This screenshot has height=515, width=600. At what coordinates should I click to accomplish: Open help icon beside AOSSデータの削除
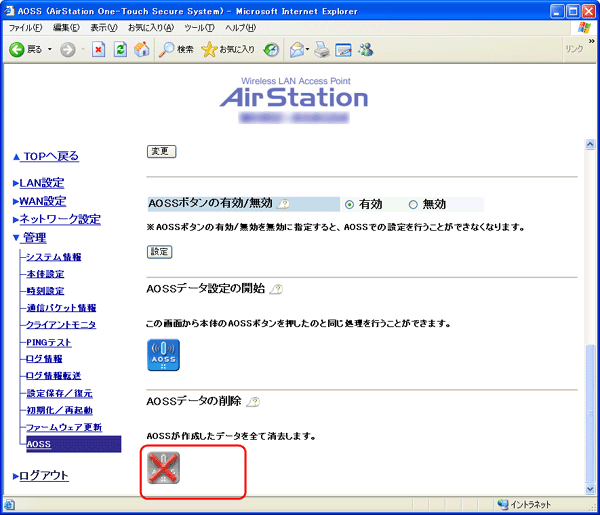[x=253, y=402]
